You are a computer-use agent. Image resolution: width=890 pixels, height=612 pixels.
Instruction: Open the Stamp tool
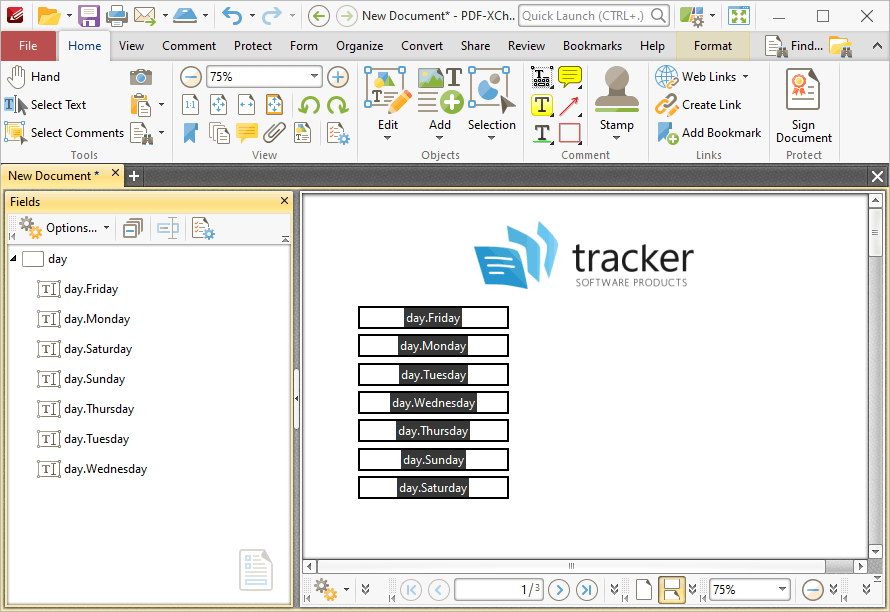click(616, 103)
